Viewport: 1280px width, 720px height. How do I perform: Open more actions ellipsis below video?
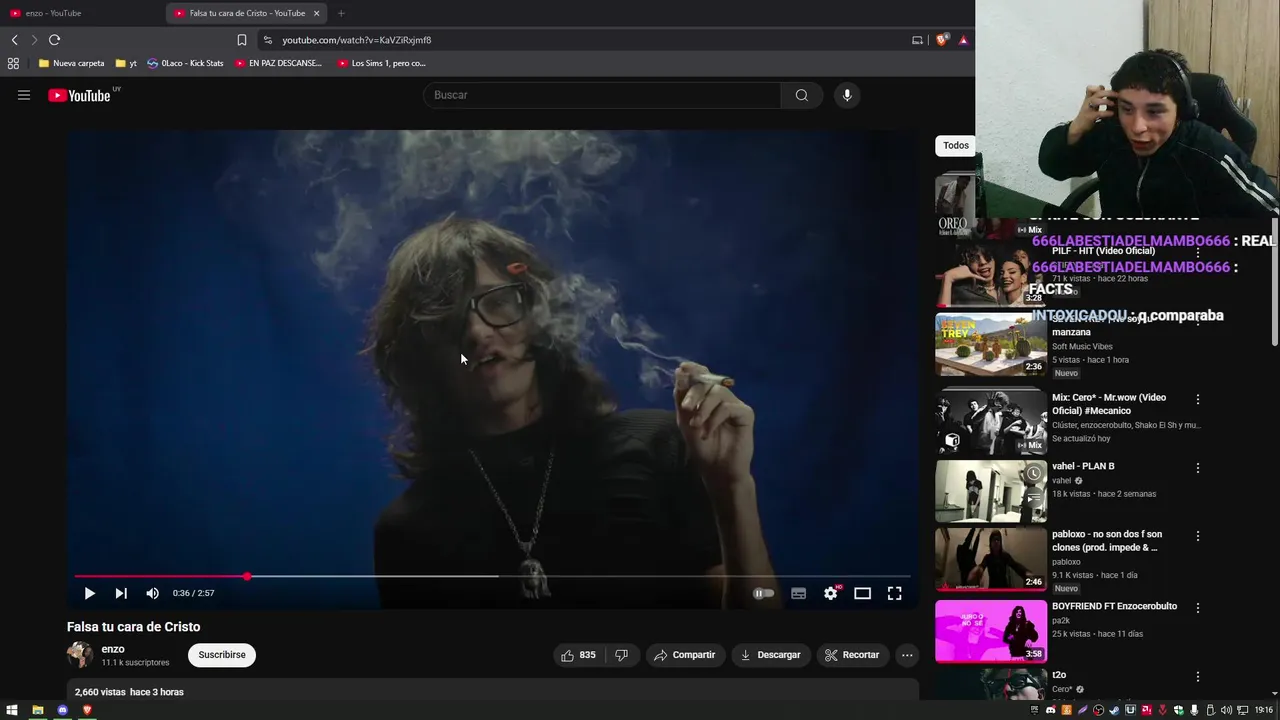click(x=907, y=655)
